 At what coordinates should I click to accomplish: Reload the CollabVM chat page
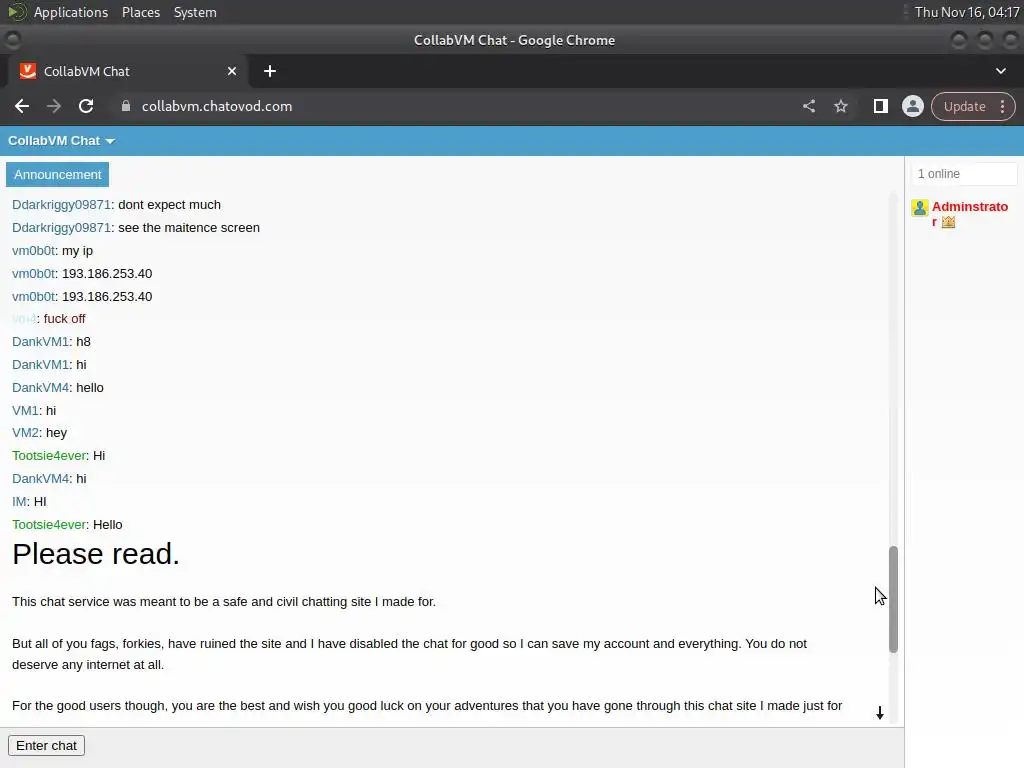86,106
